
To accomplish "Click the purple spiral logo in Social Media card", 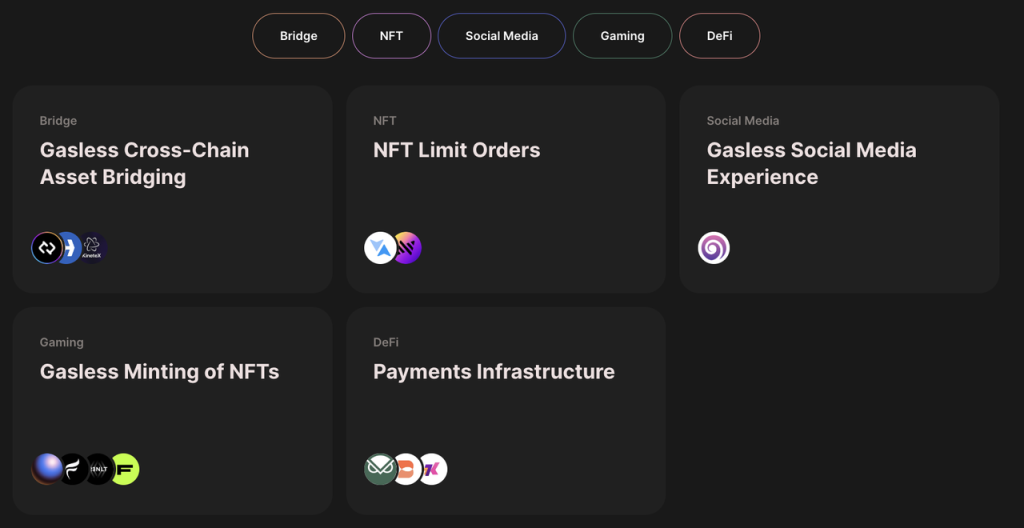I will [714, 248].
